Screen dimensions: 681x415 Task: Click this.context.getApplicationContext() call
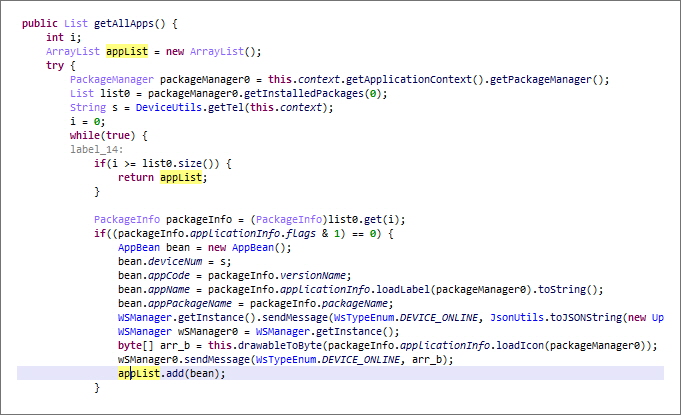coord(376,79)
